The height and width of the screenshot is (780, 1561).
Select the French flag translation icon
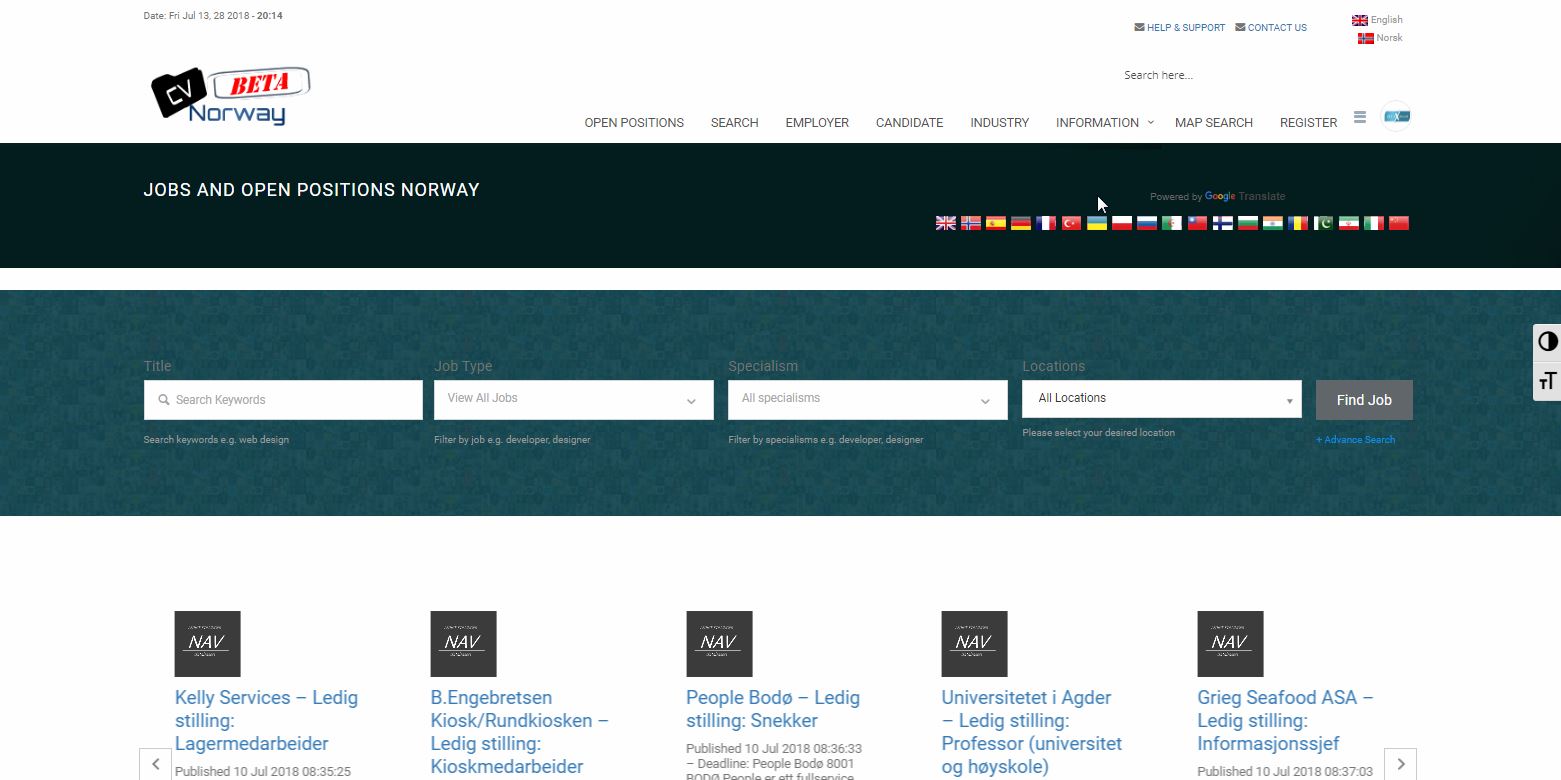coord(1046,223)
